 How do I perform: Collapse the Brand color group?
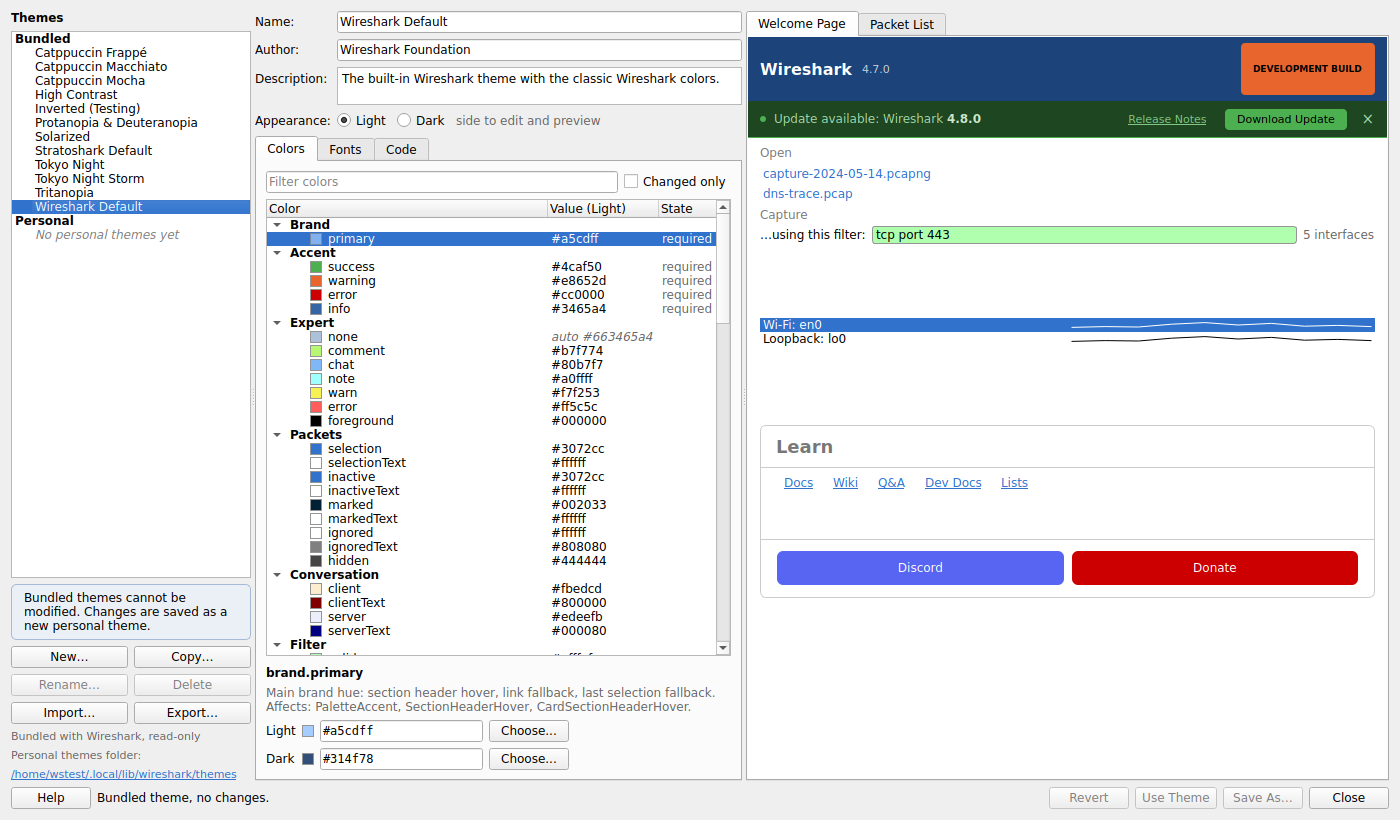tap(277, 225)
